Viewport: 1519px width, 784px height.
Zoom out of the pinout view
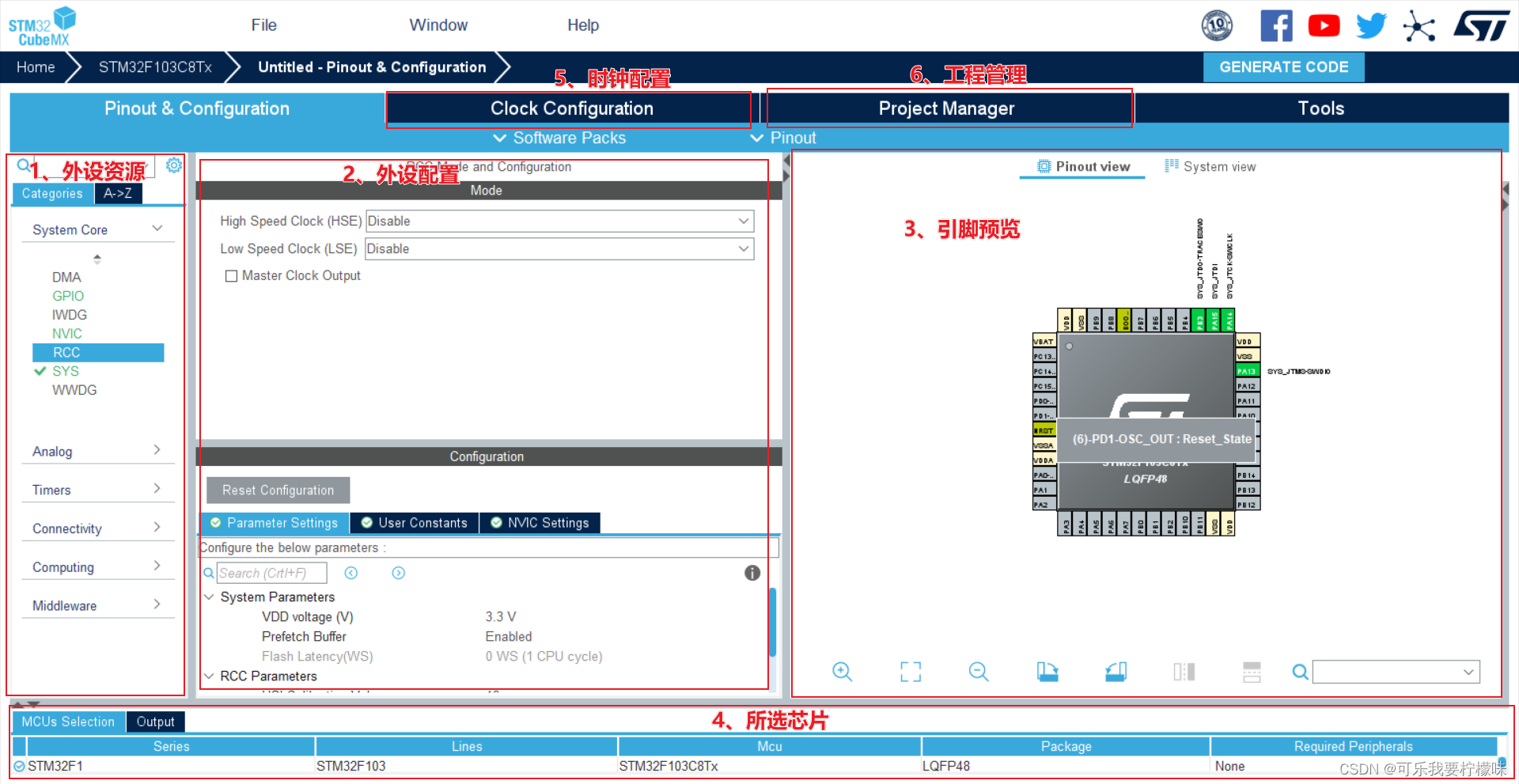(x=979, y=672)
